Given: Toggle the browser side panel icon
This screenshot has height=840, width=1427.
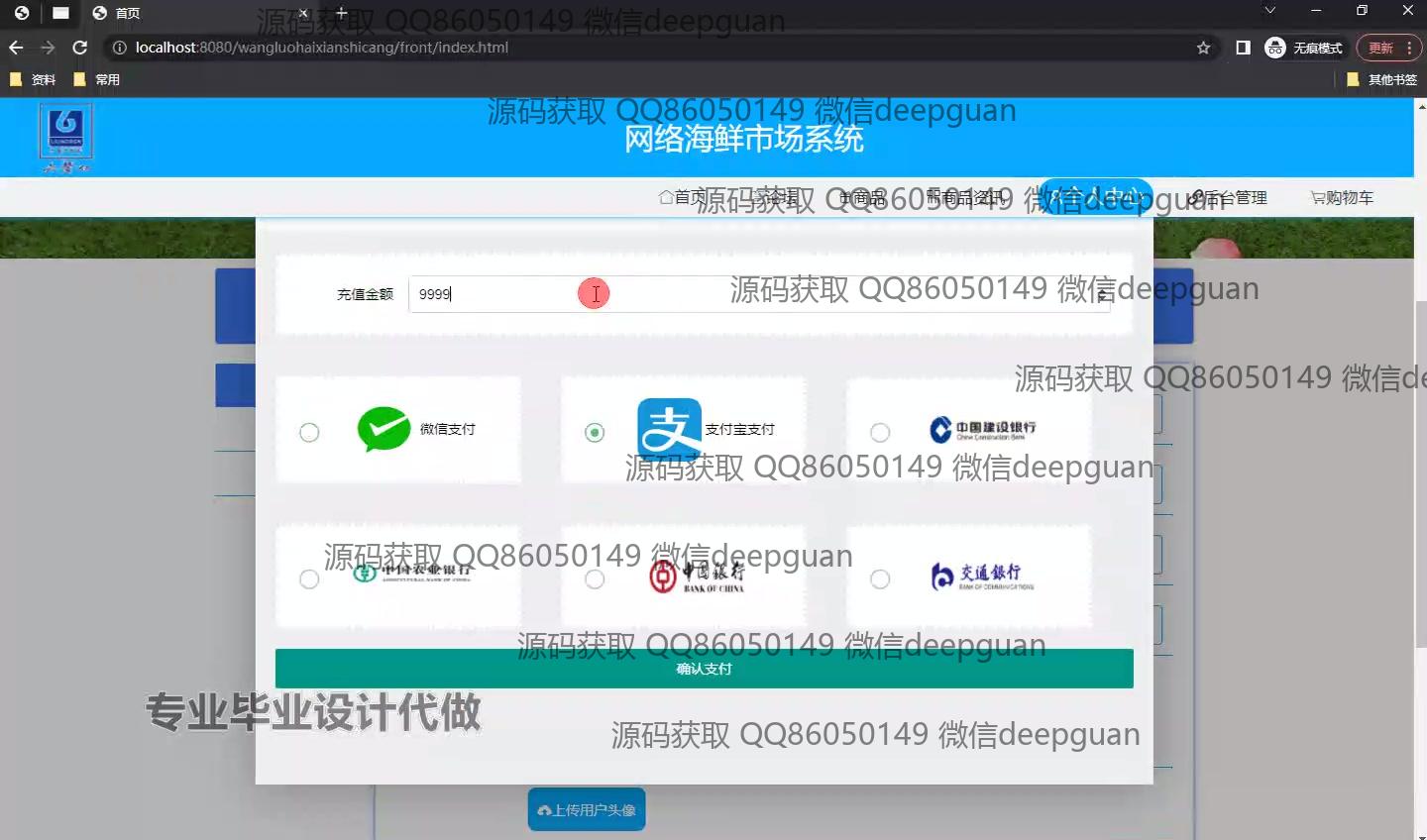Looking at the screenshot, I should pos(1243,48).
